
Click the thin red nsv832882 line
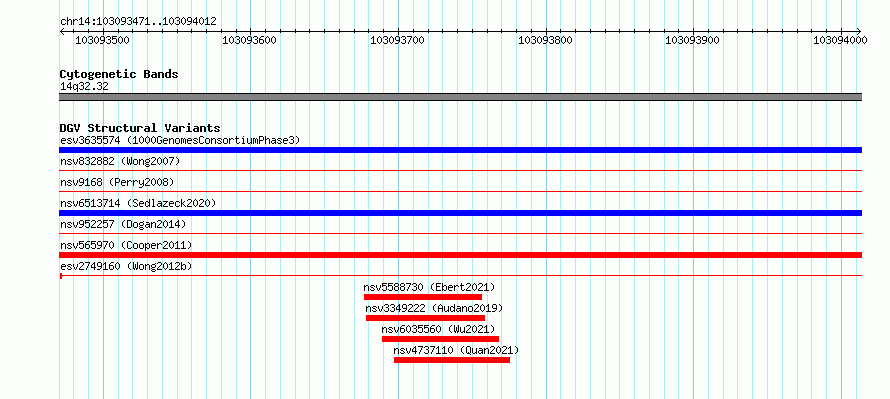point(460,170)
